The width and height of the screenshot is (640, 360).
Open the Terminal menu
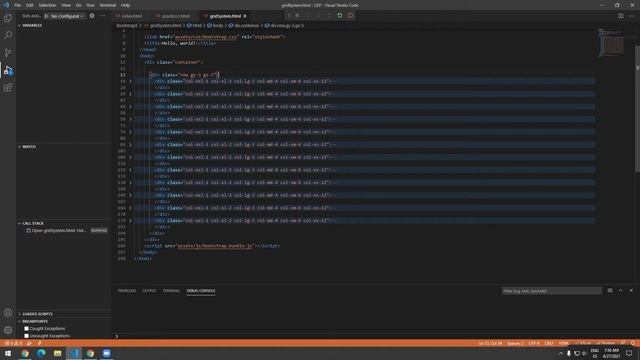[x=107, y=5]
